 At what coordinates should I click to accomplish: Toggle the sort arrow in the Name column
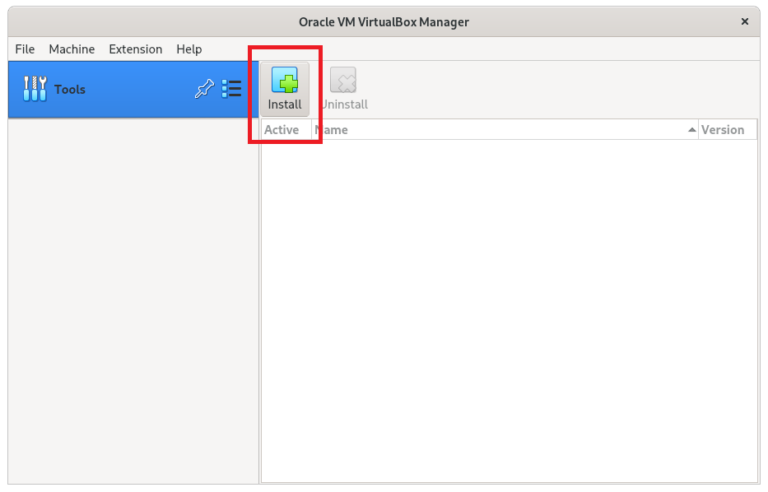[x=692, y=130]
